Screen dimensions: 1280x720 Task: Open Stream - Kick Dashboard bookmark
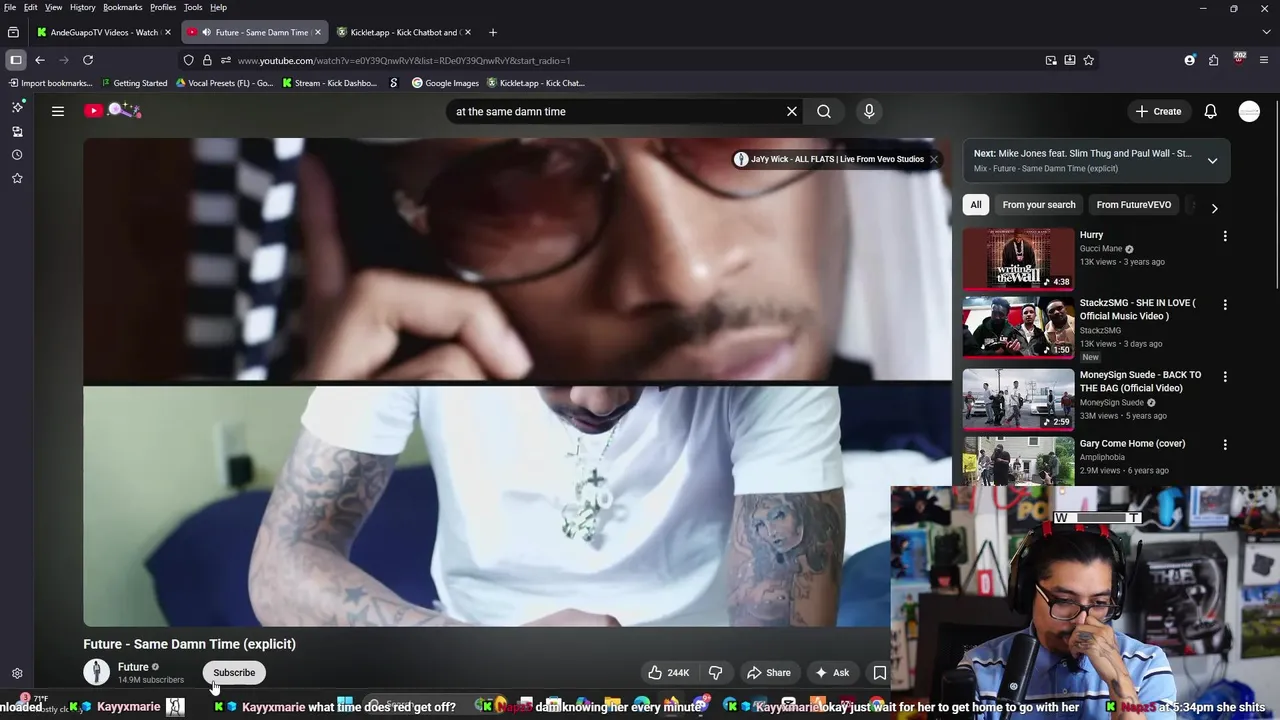330,83
